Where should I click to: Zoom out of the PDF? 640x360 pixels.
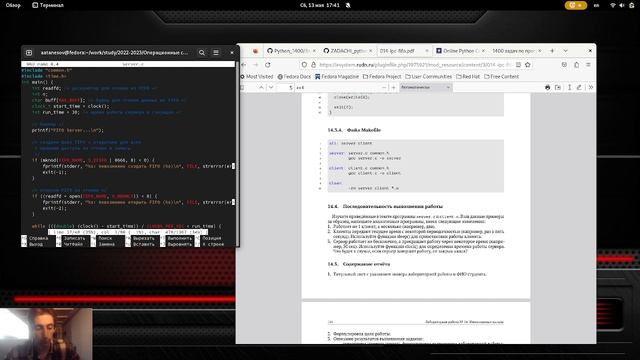[x=384, y=87]
